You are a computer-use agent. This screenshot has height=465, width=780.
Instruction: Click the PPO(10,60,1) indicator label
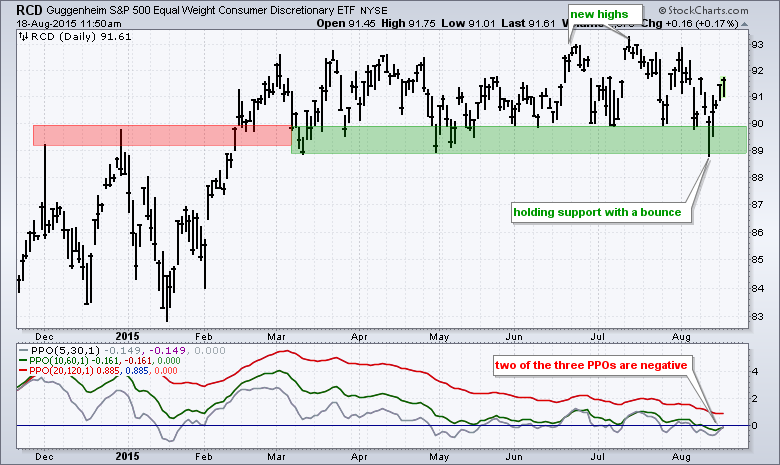tap(61, 361)
